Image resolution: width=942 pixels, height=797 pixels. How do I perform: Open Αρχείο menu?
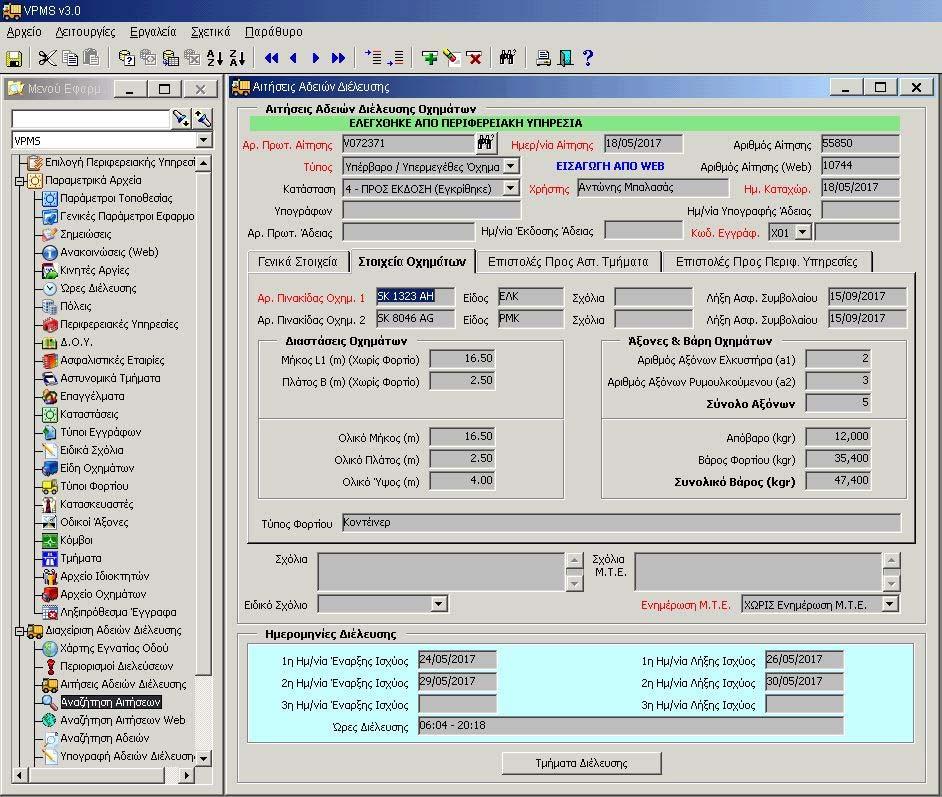24,32
